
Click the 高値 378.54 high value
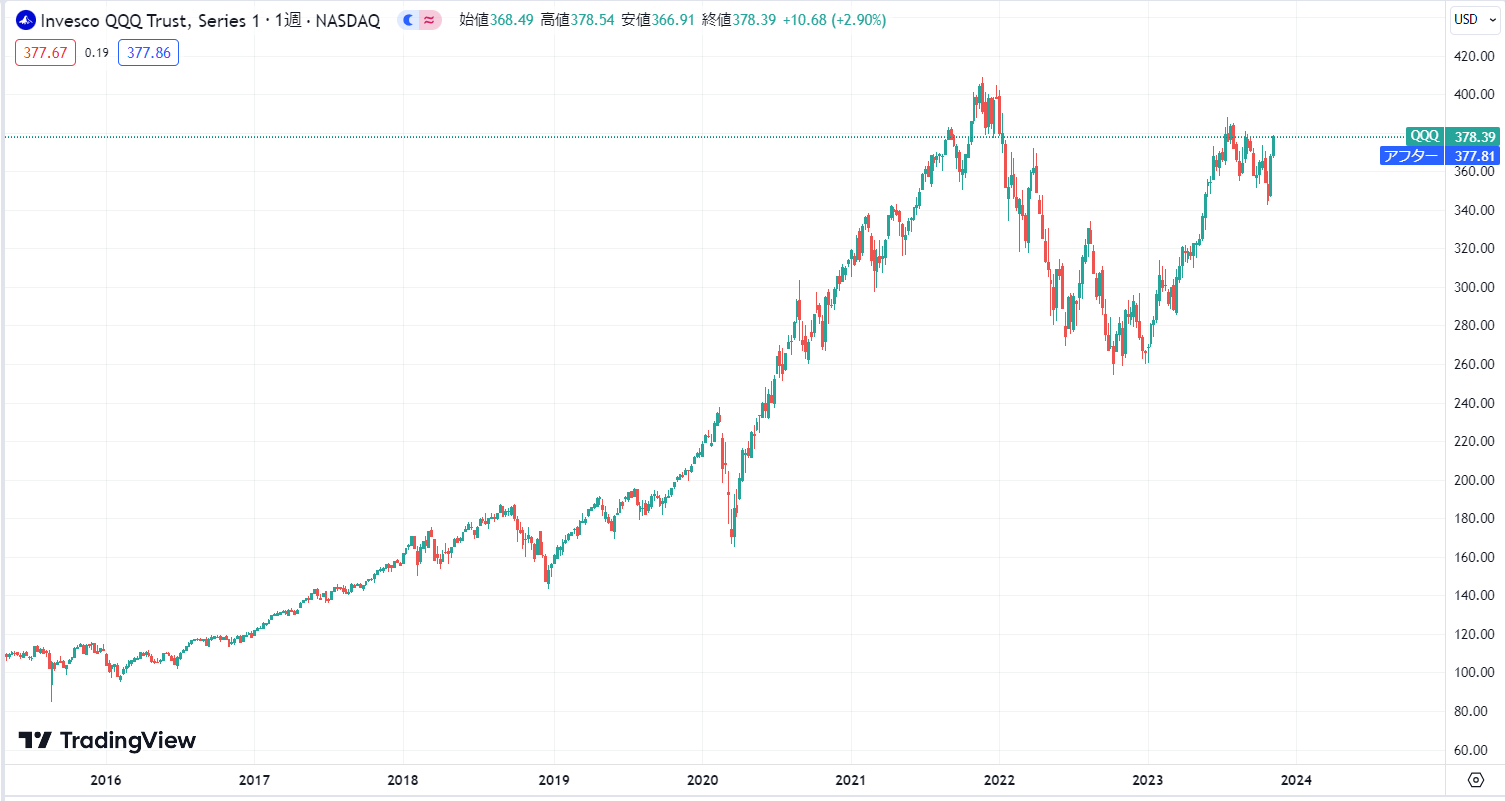(x=578, y=20)
